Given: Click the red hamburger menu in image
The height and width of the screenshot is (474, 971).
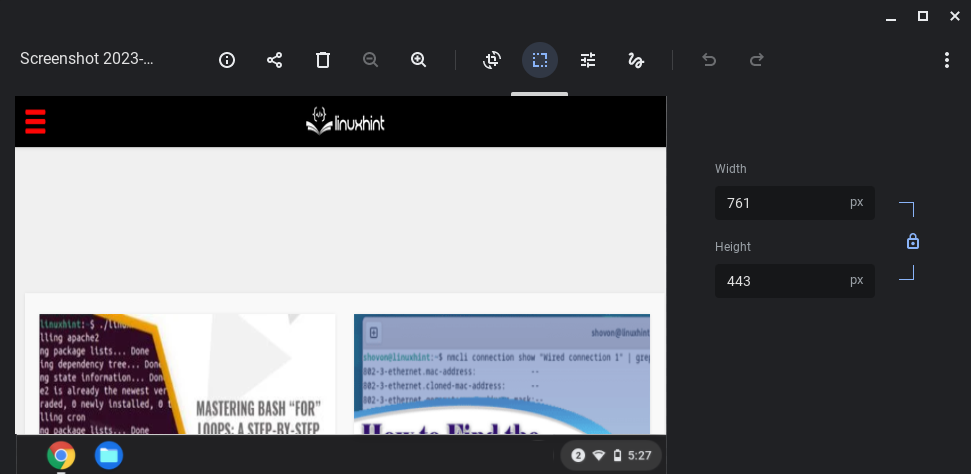Looking at the screenshot, I should (36, 122).
